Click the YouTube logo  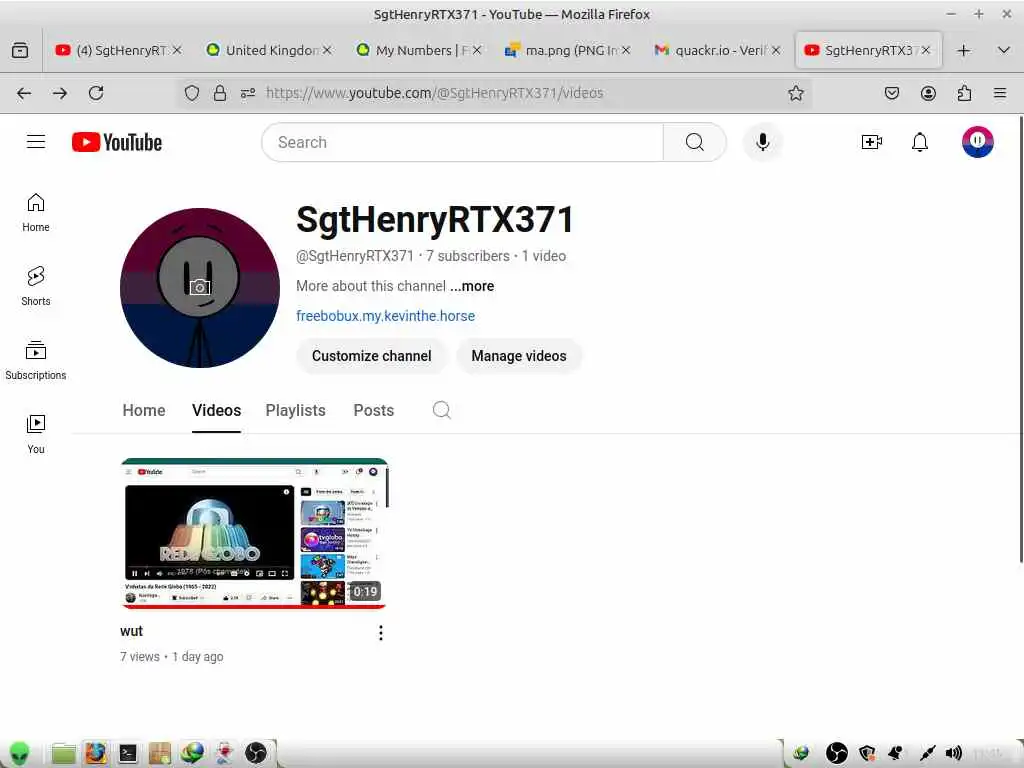tap(117, 142)
